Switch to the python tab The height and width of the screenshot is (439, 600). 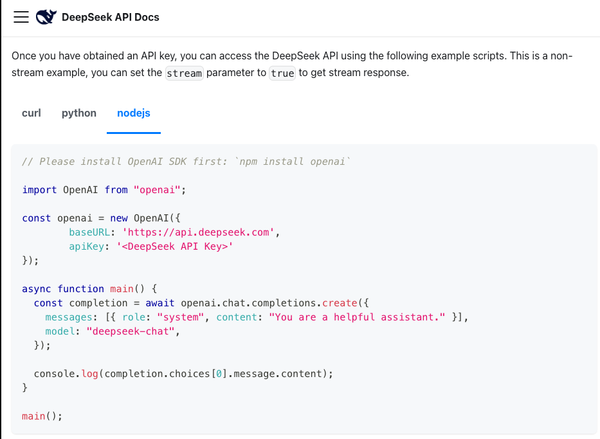[x=79, y=113]
